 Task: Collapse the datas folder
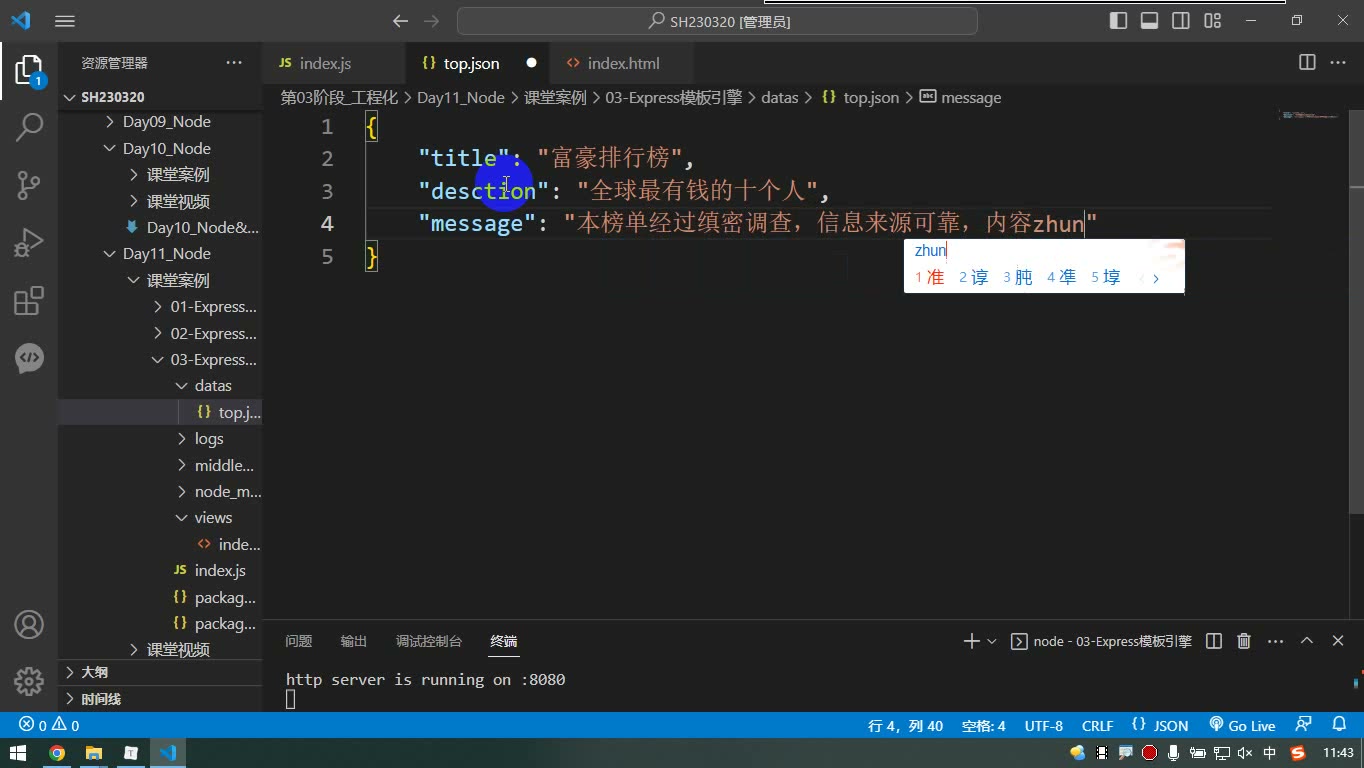click(160, 386)
